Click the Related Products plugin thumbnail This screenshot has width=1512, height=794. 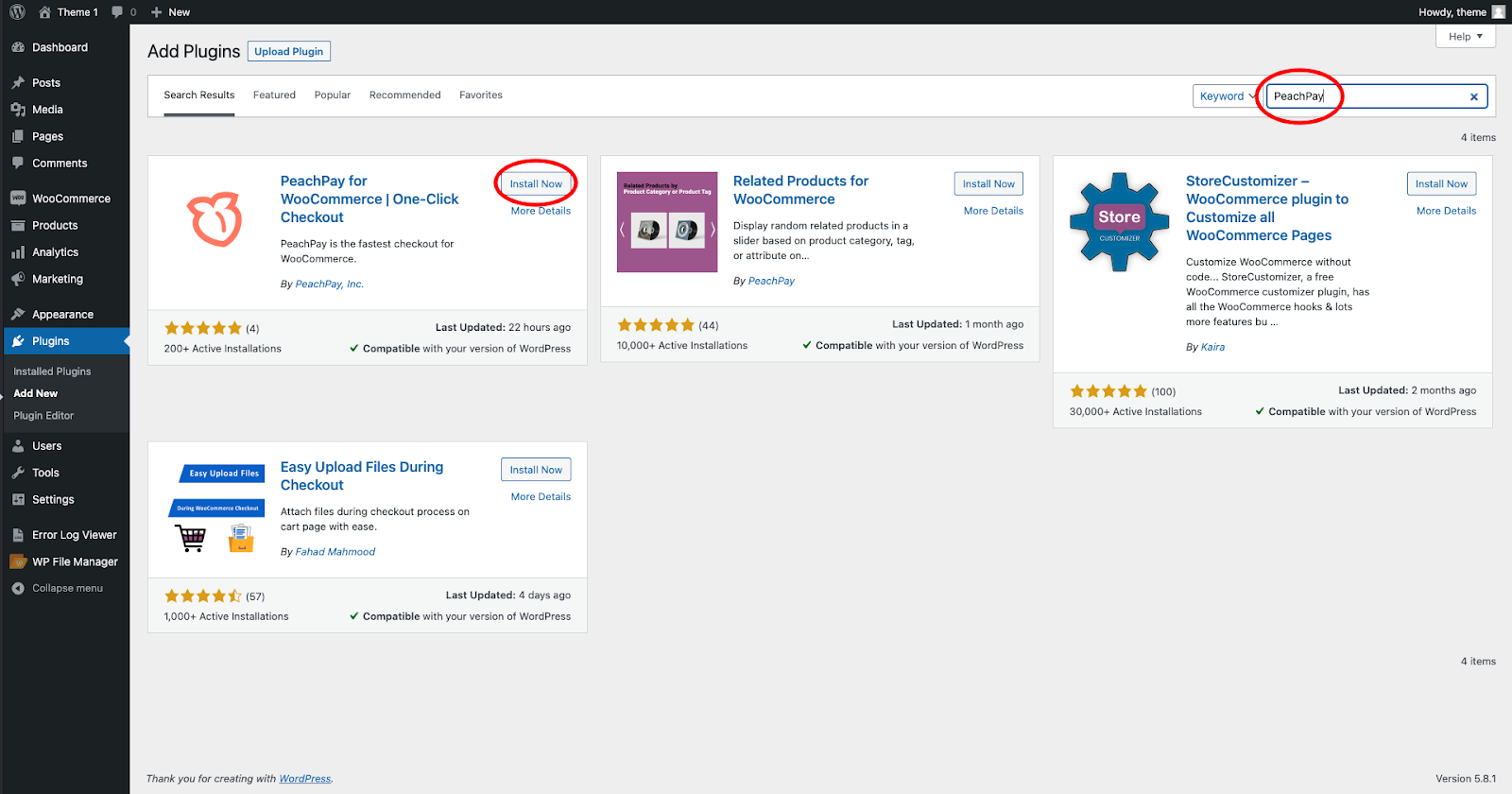667,222
